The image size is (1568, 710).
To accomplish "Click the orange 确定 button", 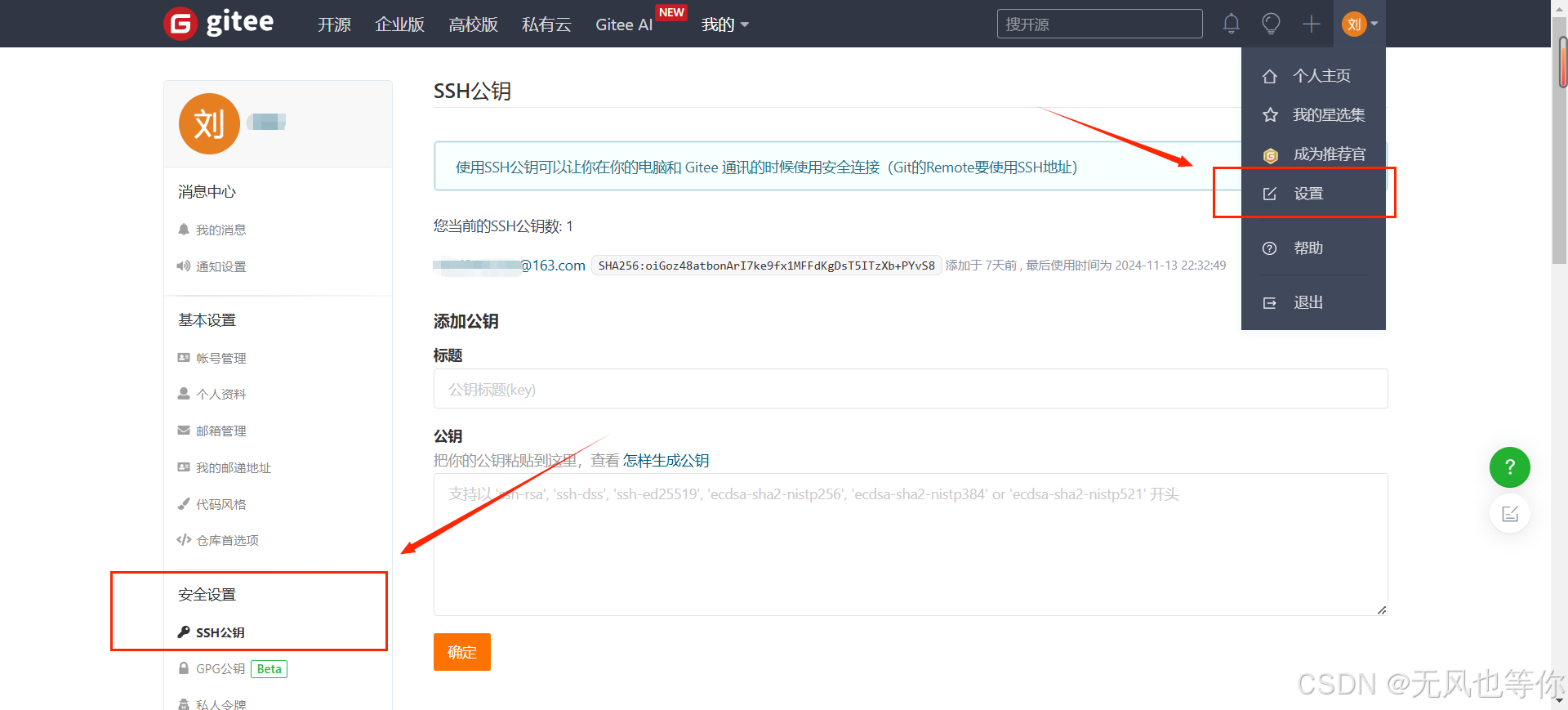I will [x=462, y=652].
